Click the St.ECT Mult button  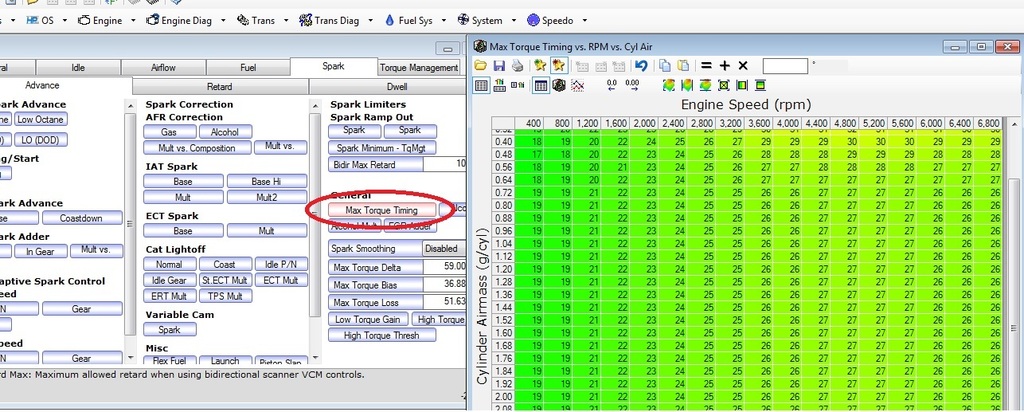[224, 280]
